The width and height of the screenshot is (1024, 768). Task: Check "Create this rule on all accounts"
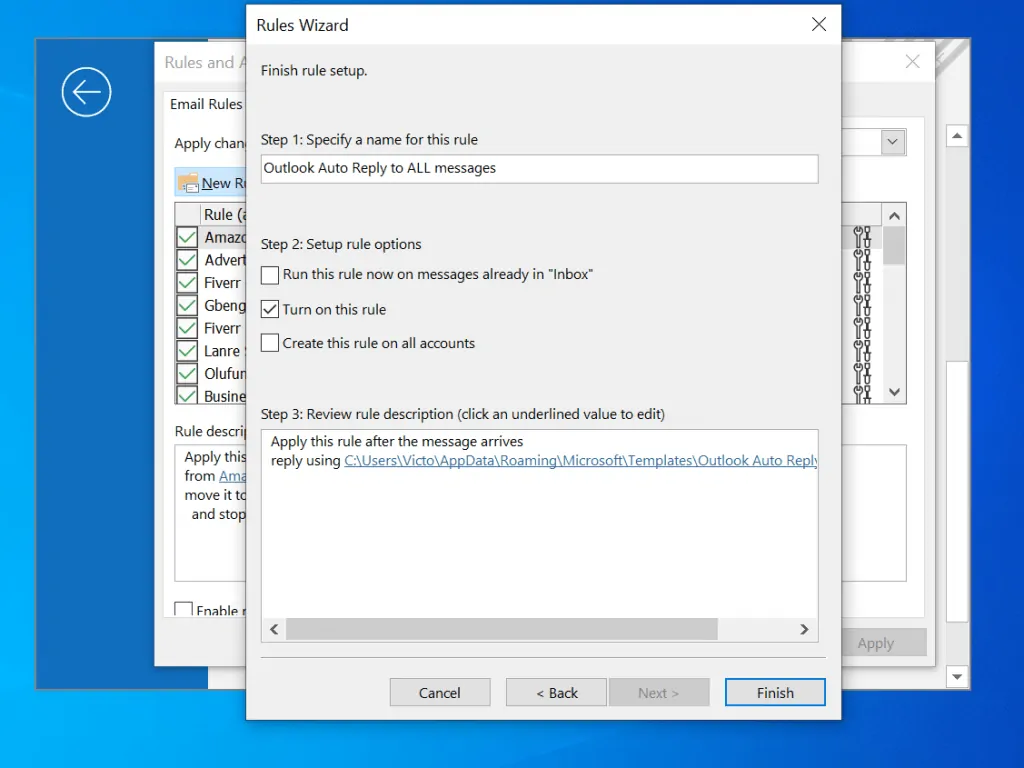point(269,344)
